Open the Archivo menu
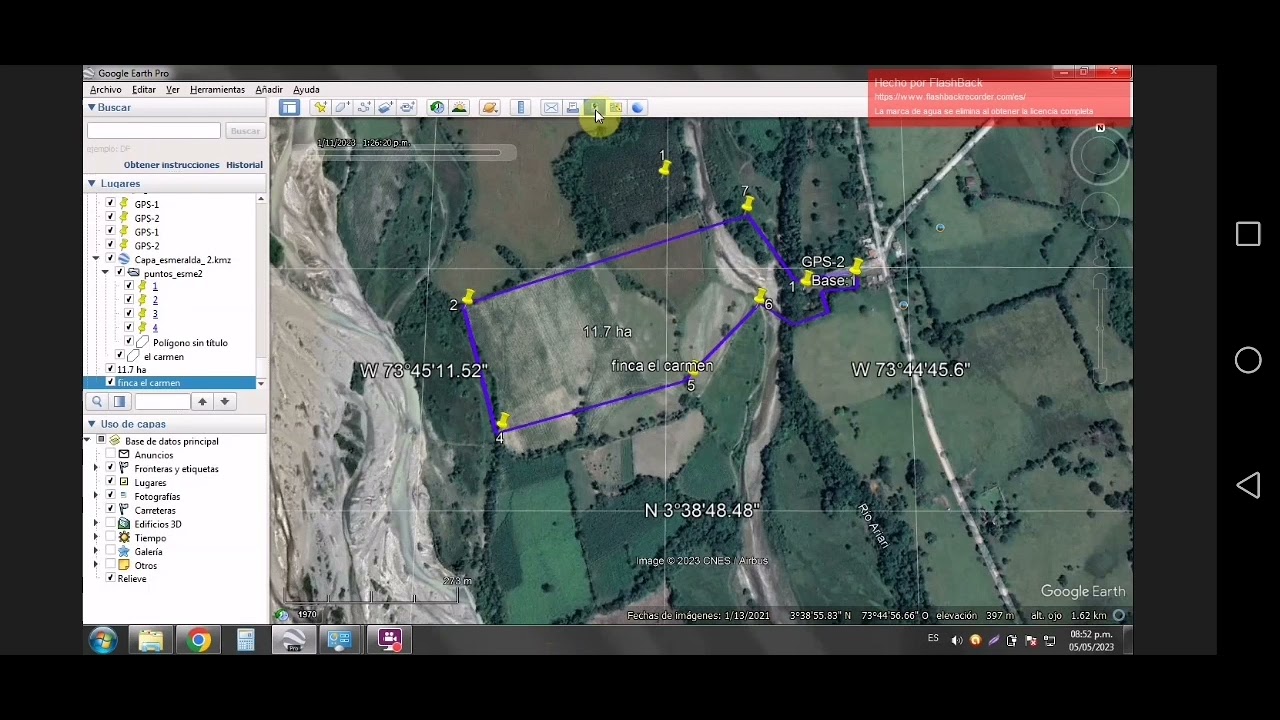Image resolution: width=1280 pixels, height=720 pixels. click(105, 90)
